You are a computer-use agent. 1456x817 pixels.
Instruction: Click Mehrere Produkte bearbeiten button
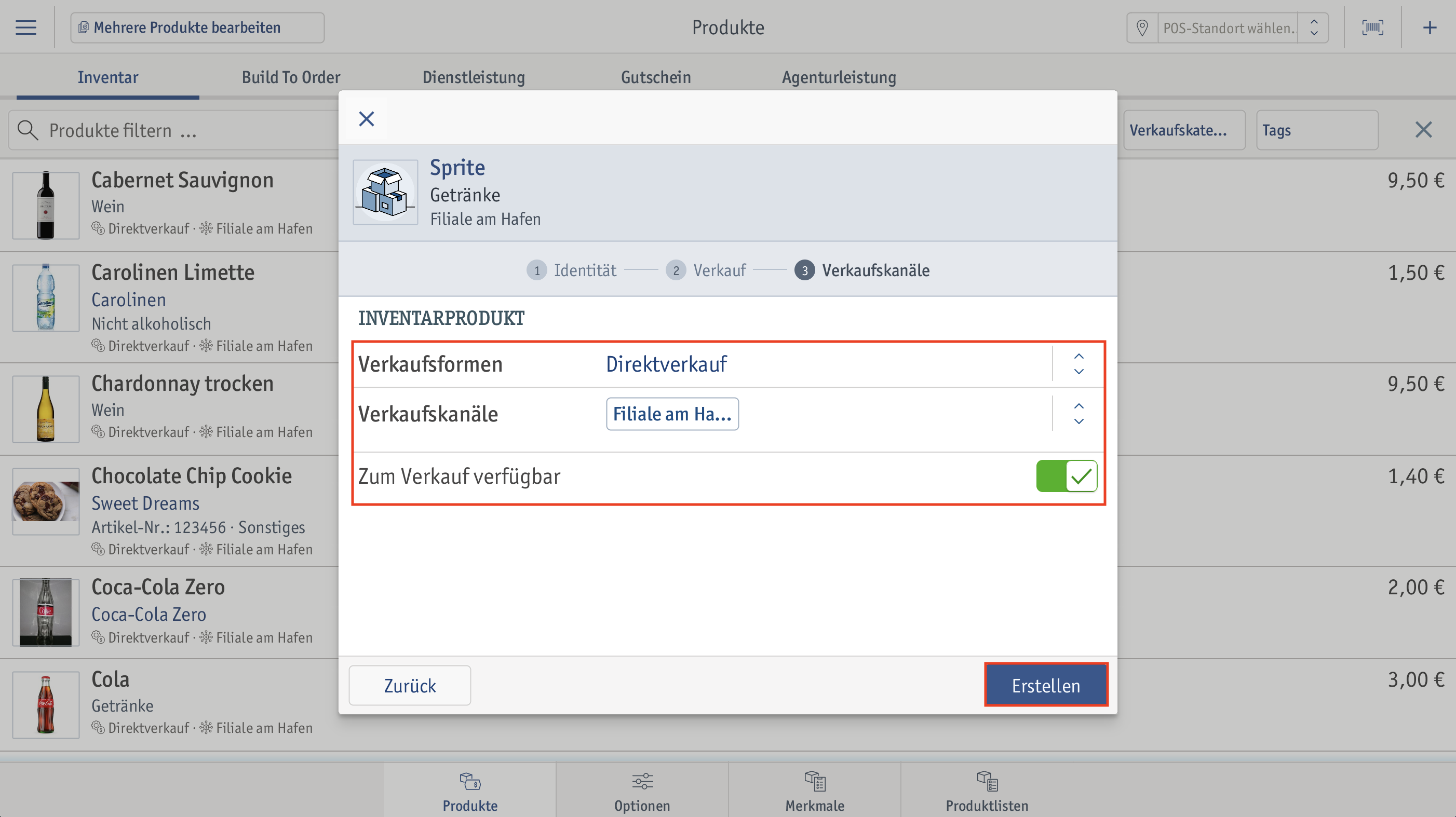[197, 28]
